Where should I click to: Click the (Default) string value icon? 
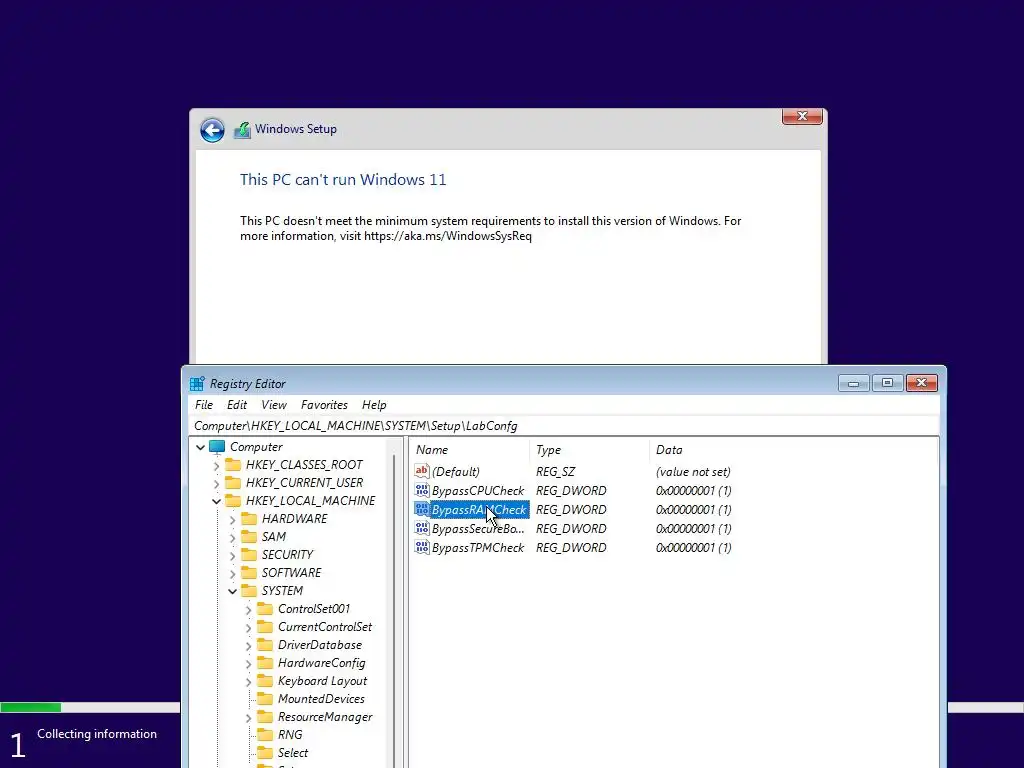(422, 471)
